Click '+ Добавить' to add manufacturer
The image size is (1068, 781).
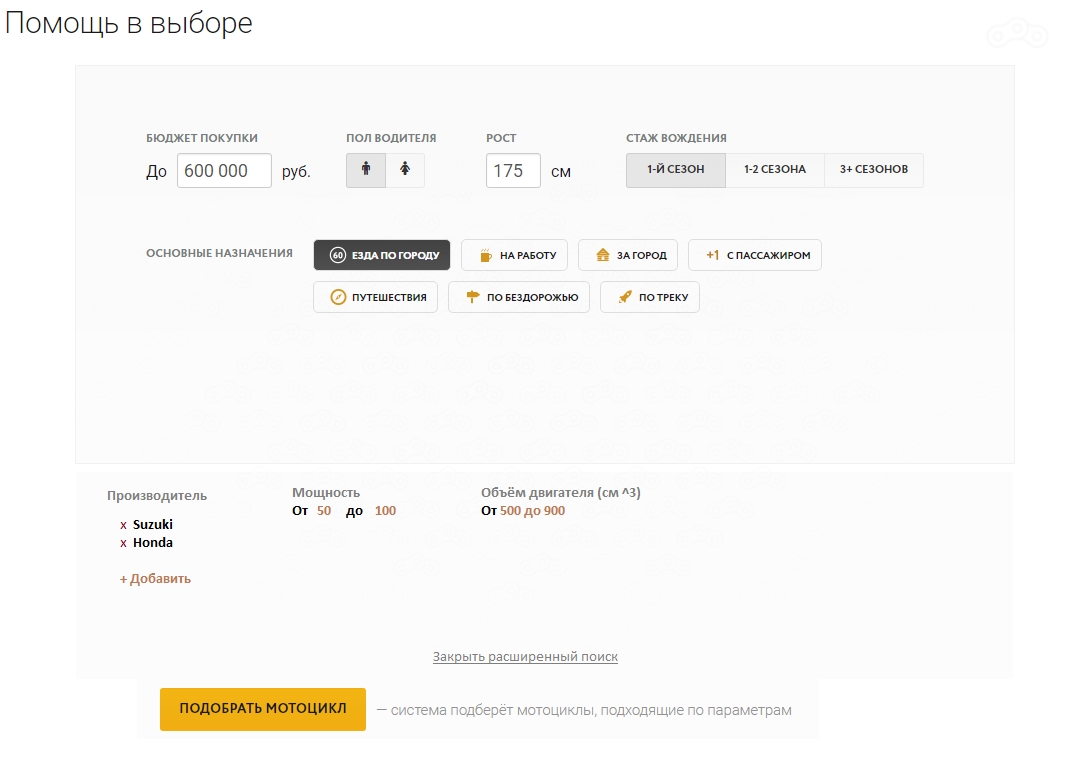point(155,579)
